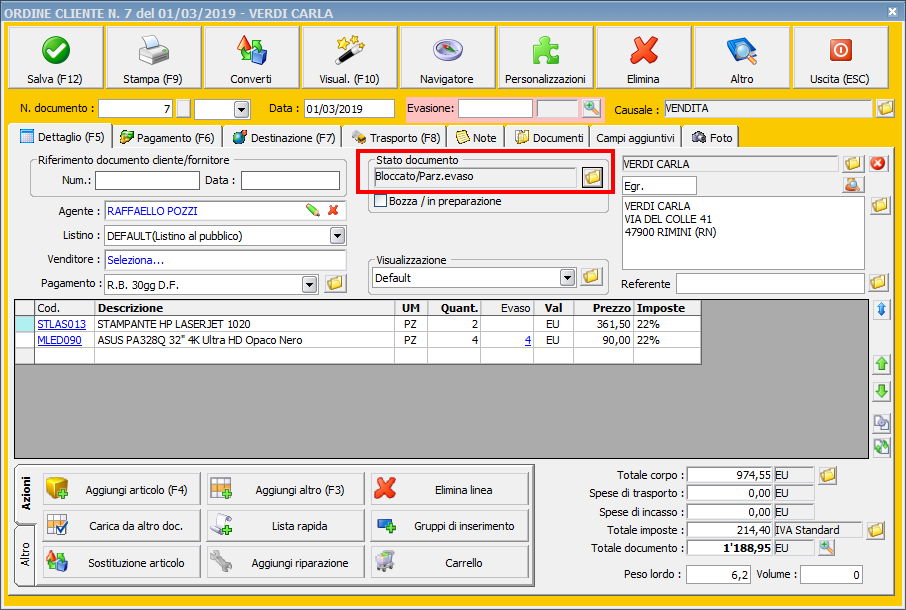Expand the Visualizzazione Default dropdown

(567, 277)
